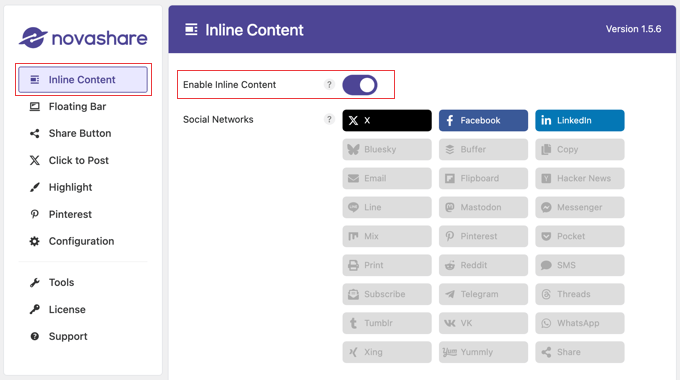Enable the Line network button
The height and width of the screenshot is (380, 680).
click(387, 207)
